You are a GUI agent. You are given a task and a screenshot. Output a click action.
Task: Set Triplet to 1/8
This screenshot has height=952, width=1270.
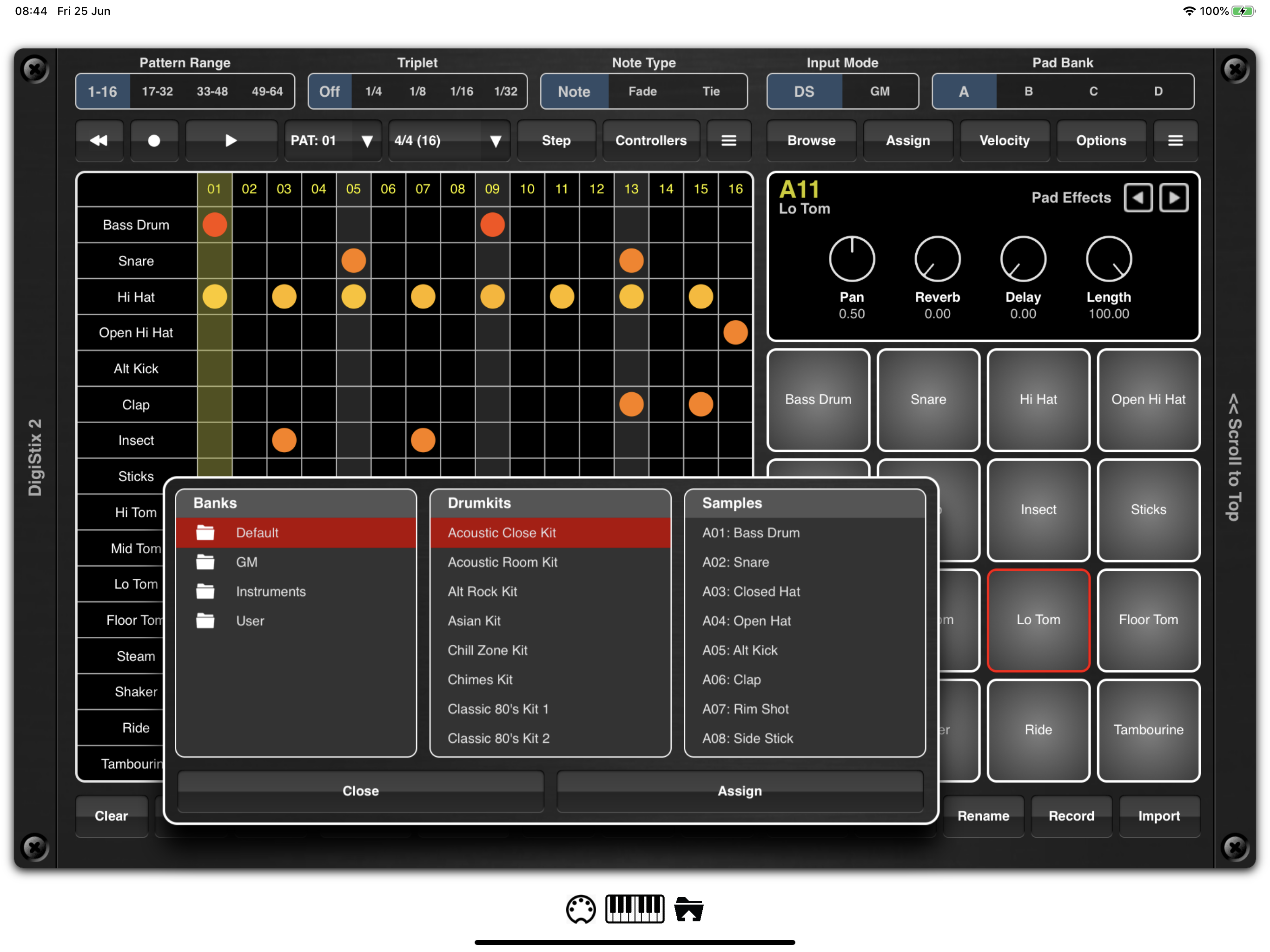(x=417, y=91)
